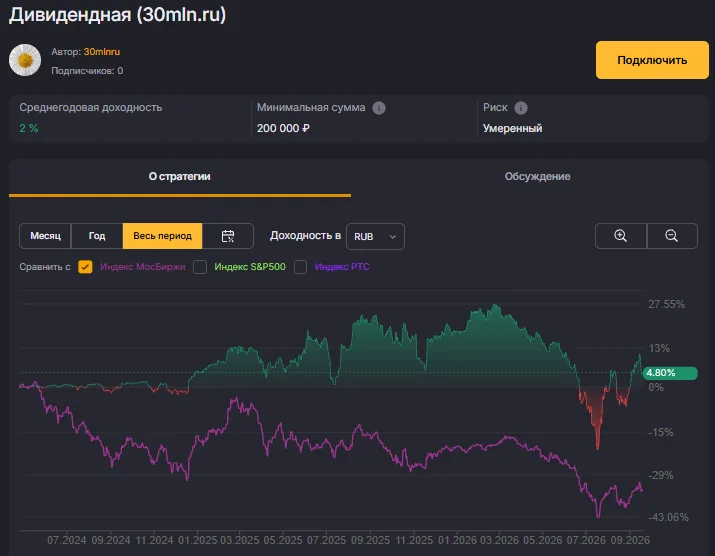Click the 200 000 ₽ minimum amount
This screenshot has width=715, height=556.
(283, 128)
